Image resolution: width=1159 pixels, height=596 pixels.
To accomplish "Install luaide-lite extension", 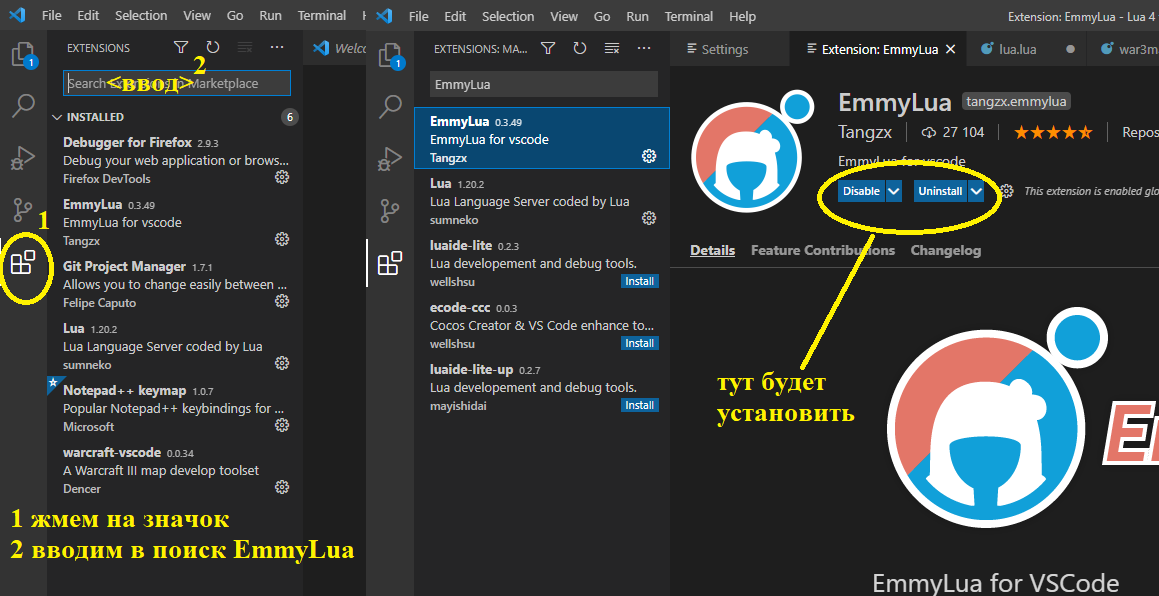I will 639,281.
